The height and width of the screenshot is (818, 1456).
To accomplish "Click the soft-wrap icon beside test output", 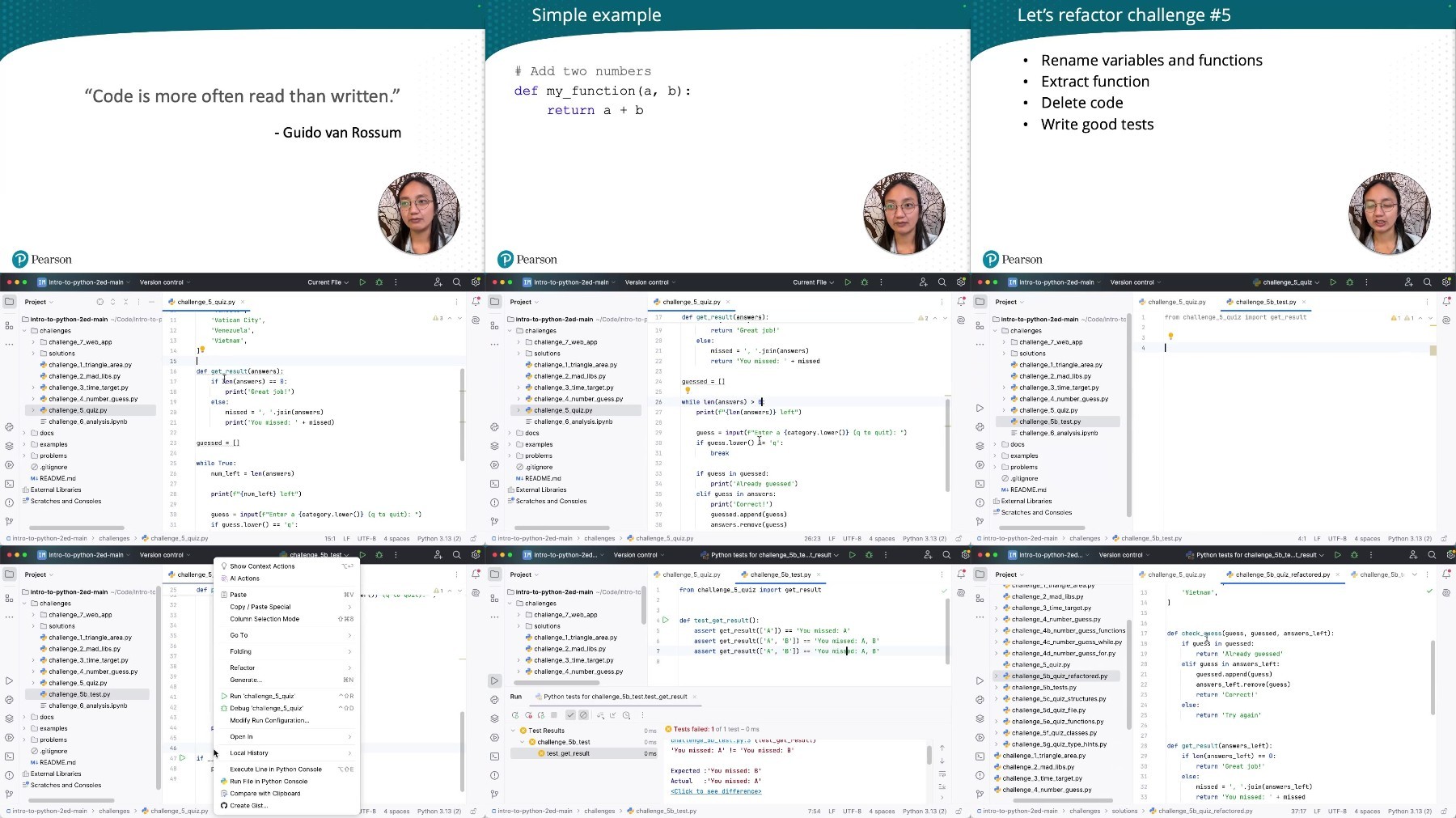I will 942,774.
